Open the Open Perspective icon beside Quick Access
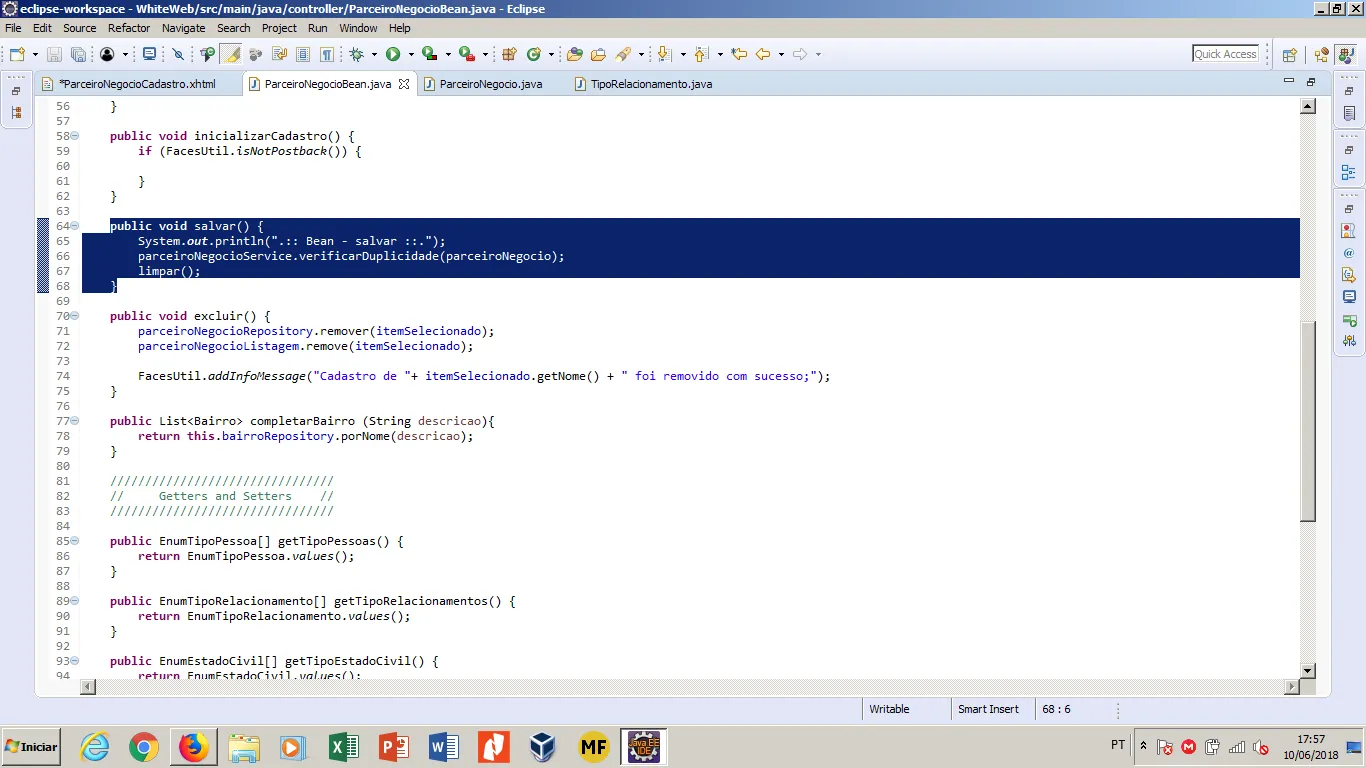The height and width of the screenshot is (768, 1366). (1289, 55)
